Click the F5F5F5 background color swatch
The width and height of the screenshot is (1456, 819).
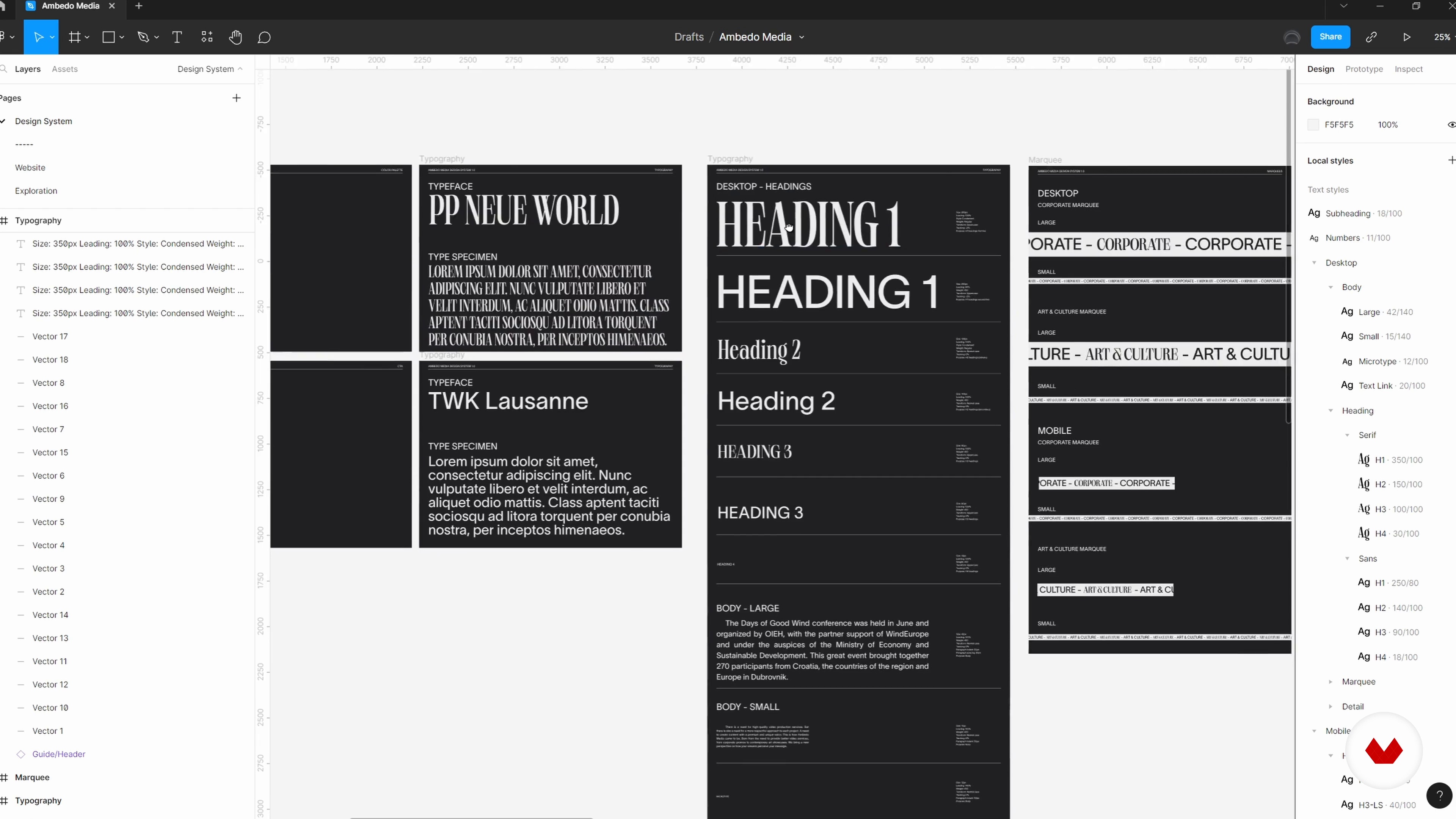(1313, 125)
